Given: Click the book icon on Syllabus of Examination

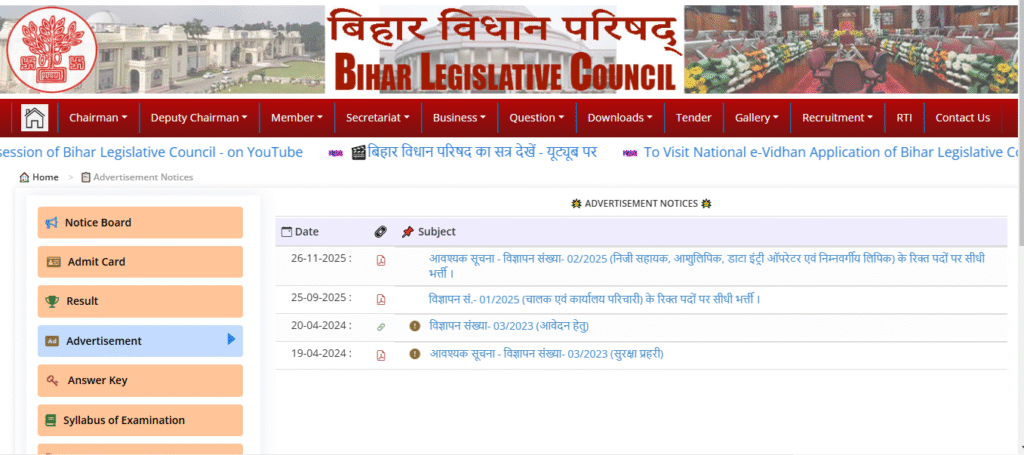Looking at the screenshot, I should click(x=50, y=420).
